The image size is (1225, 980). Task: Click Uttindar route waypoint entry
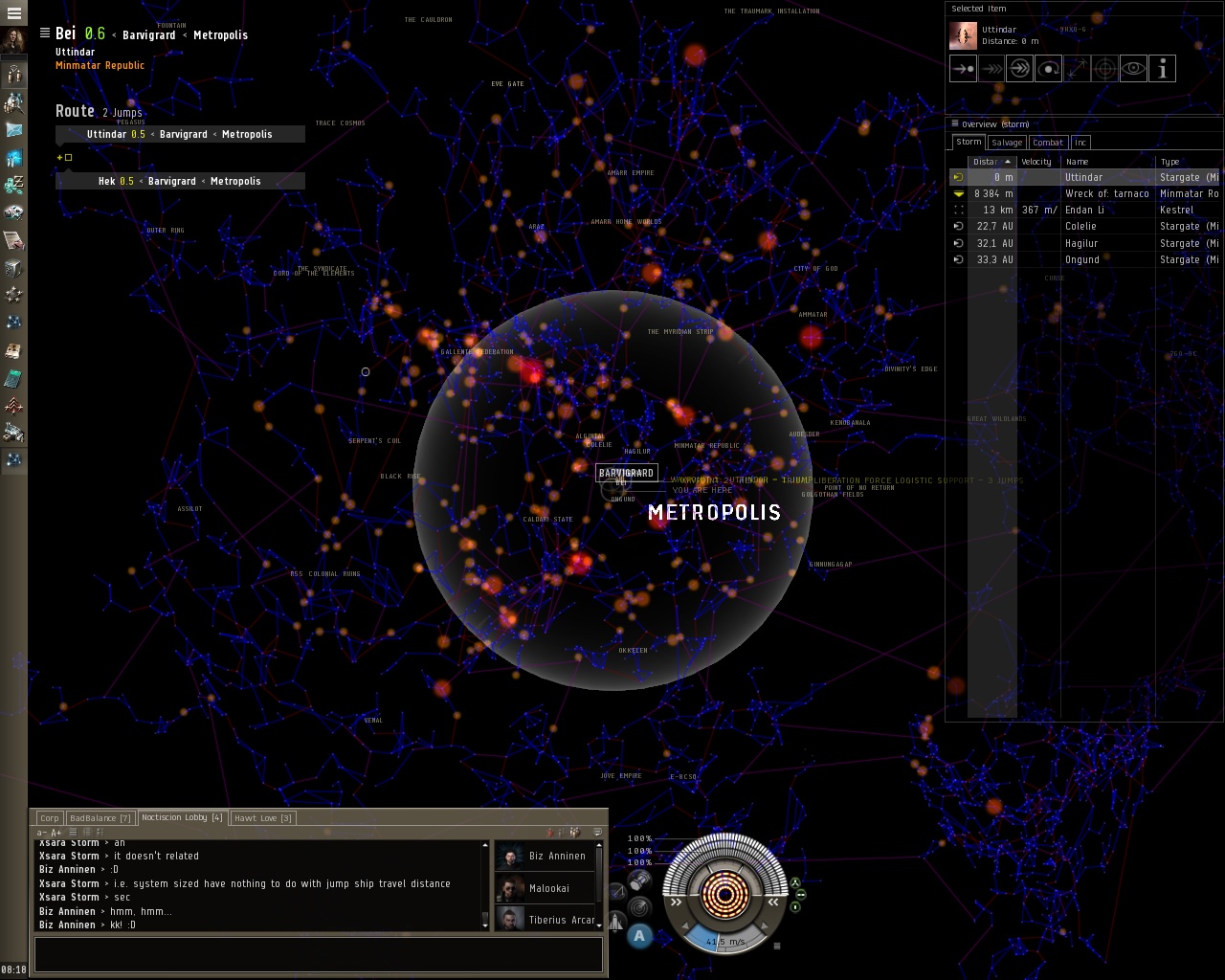(180, 134)
